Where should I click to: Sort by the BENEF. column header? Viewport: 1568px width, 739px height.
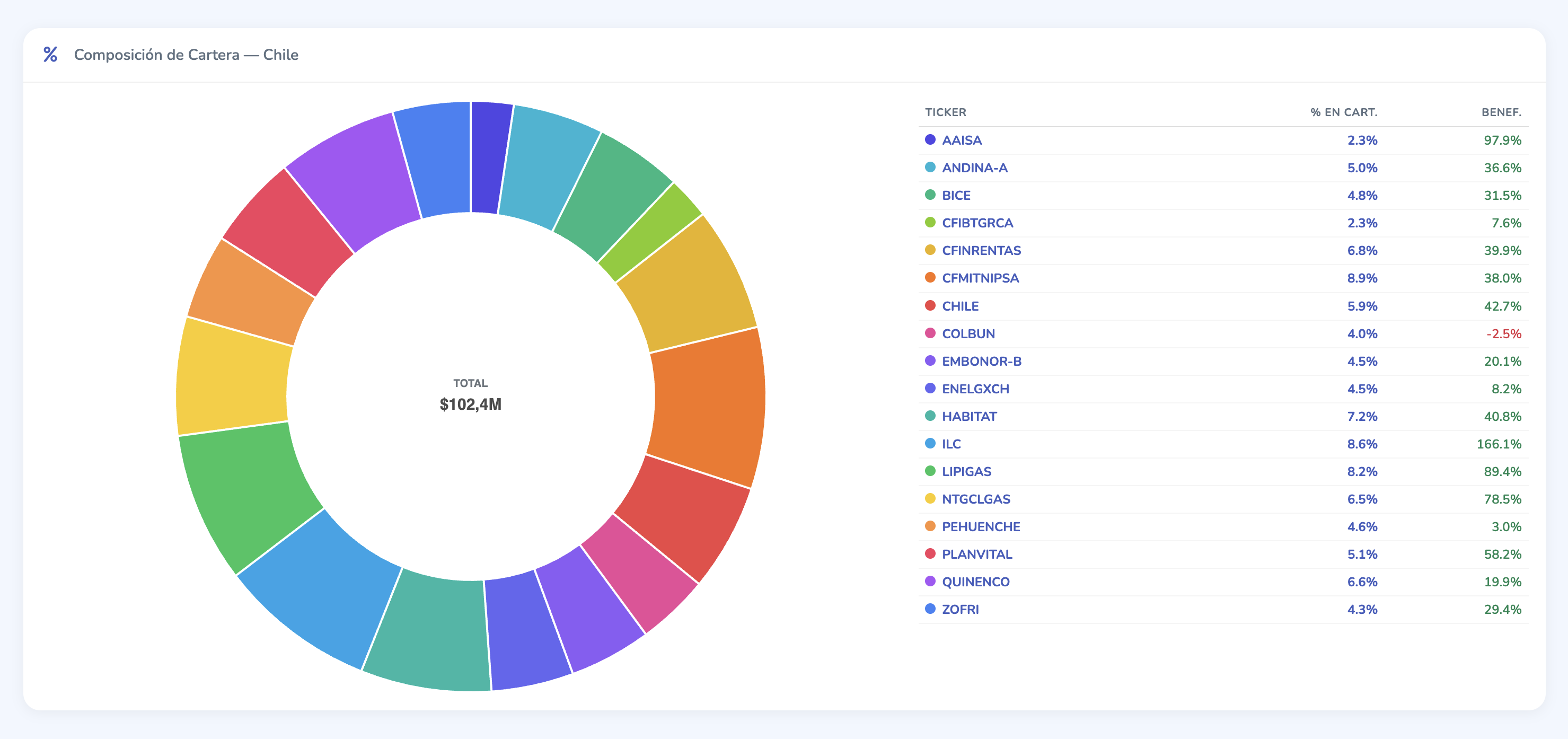[x=1501, y=112]
